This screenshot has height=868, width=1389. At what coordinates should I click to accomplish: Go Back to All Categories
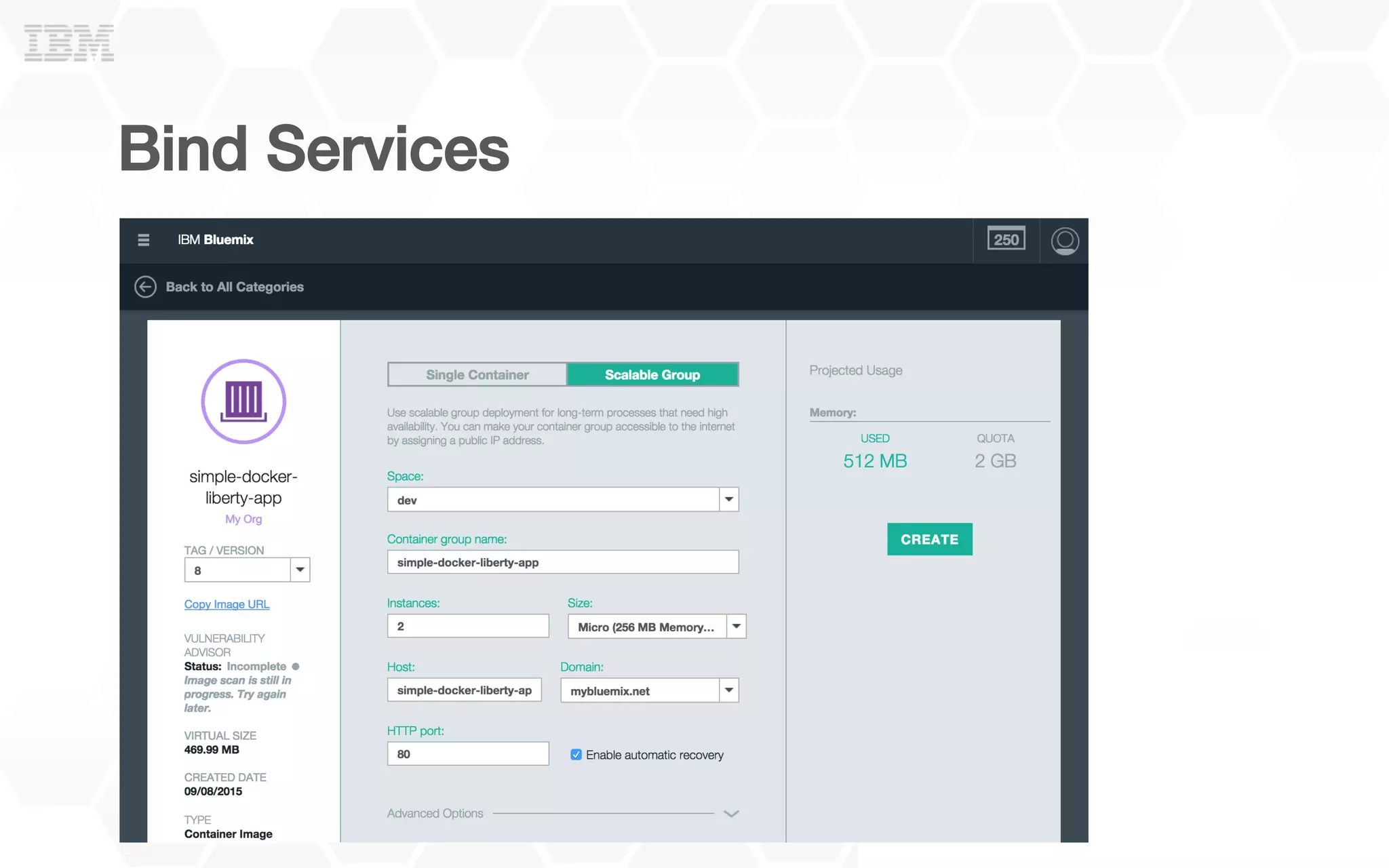point(235,287)
